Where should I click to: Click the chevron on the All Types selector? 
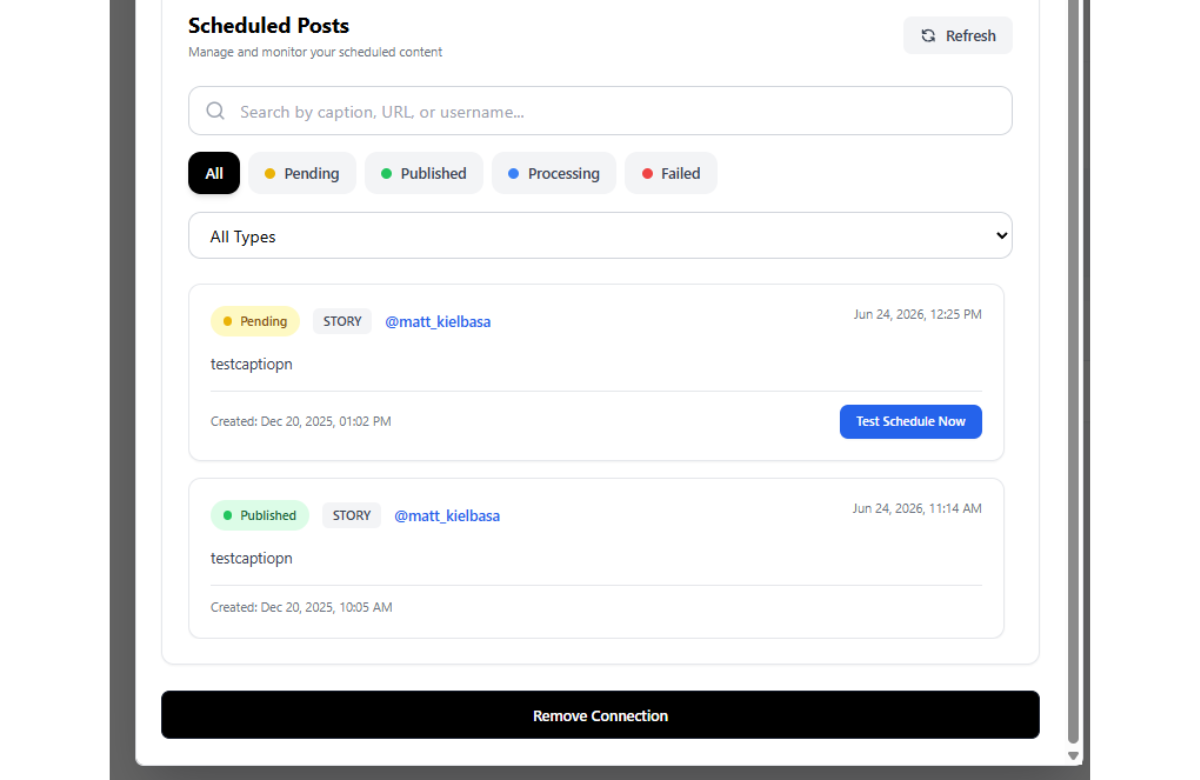[1001, 235]
